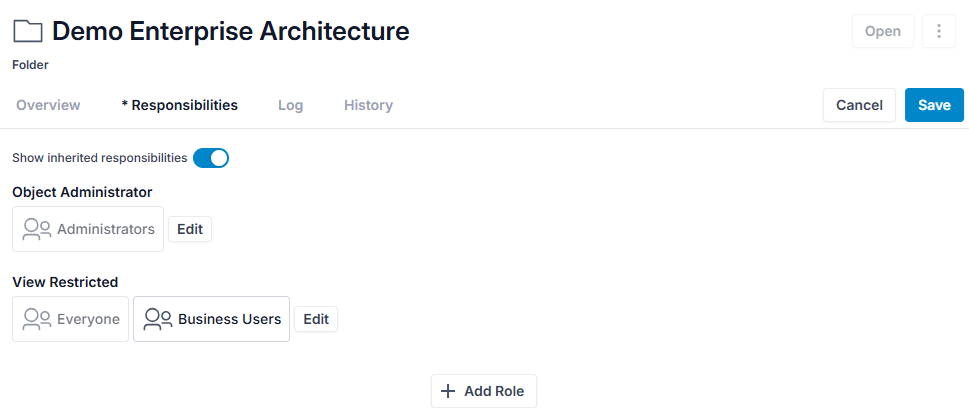The image size is (969, 418).
Task: Add a new role
Action: tap(484, 391)
